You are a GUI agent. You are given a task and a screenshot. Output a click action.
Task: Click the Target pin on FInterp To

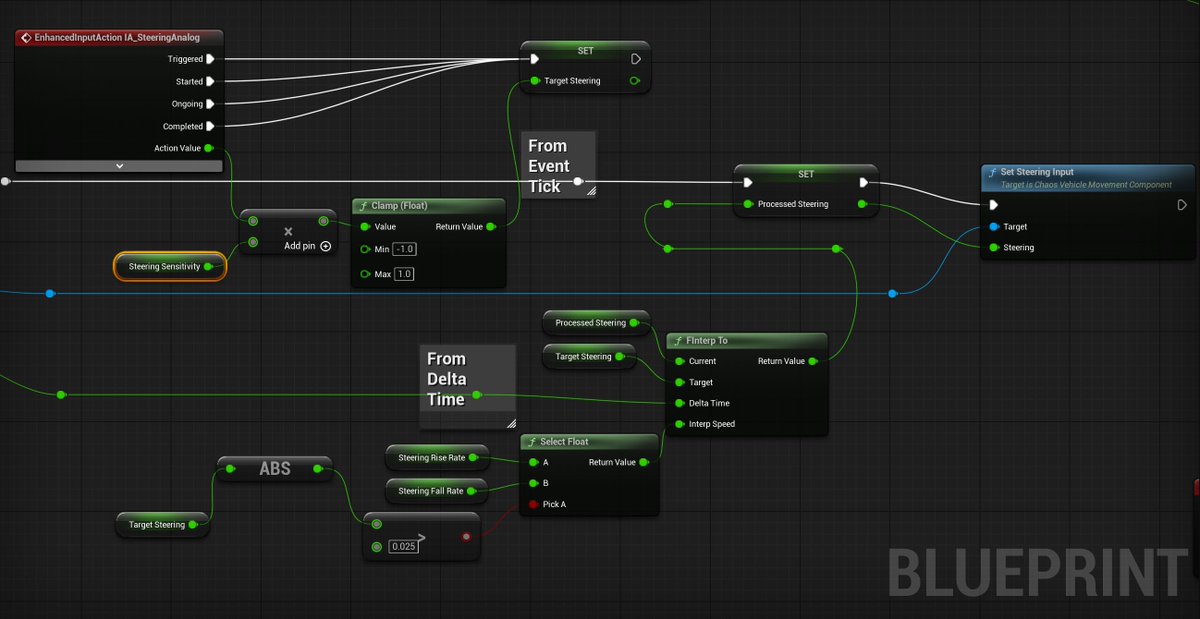(x=679, y=382)
